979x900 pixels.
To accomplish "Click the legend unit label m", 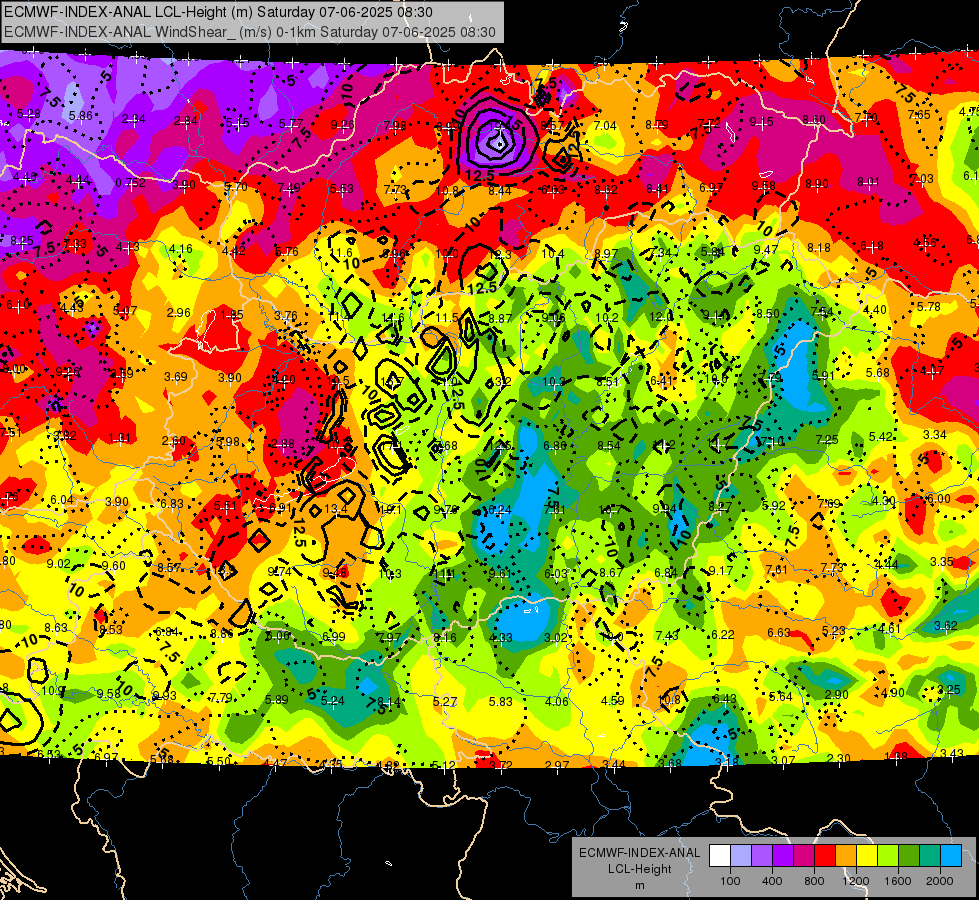I will (x=639, y=885).
